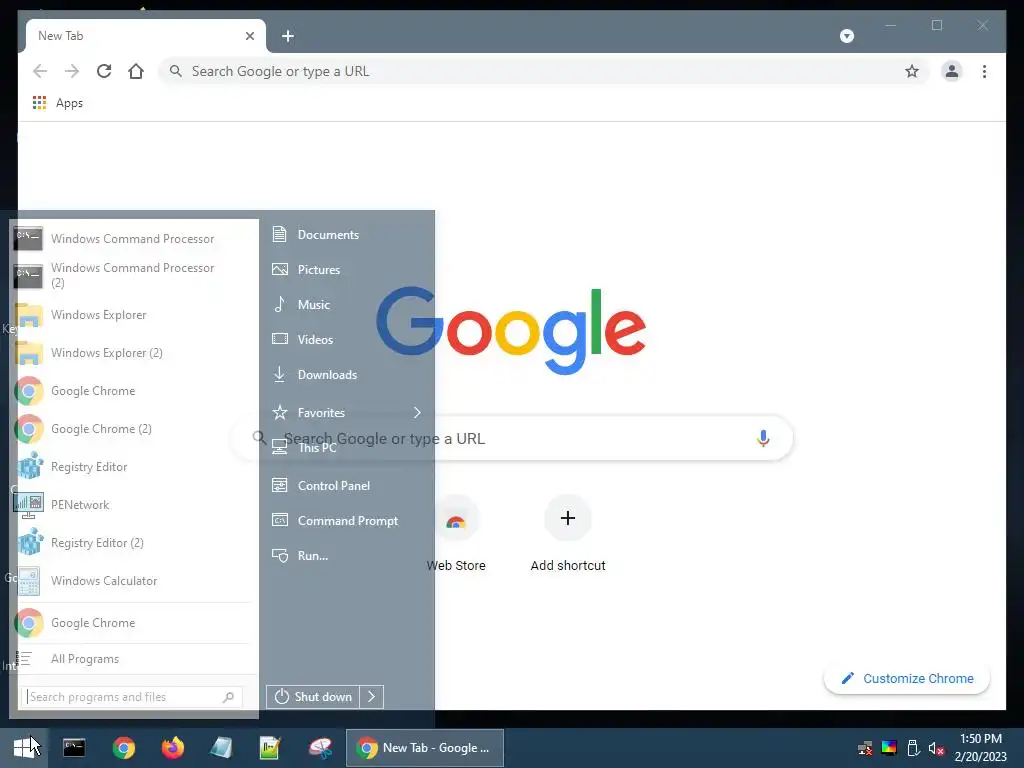This screenshot has height=768, width=1024.
Task: Open Chrome three-dot menu
Action: [984, 71]
